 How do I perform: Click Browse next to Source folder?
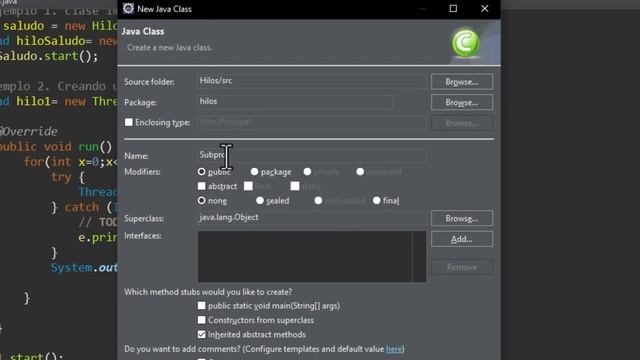pyautogui.click(x=462, y=82)
